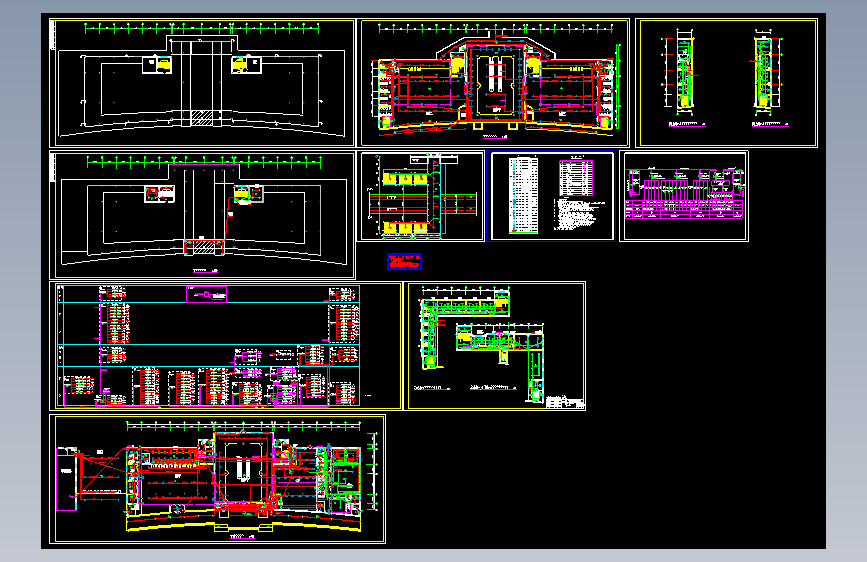Screen dimensions: 867x562
Task: Select the plan sheet with single red cable route
Action: coord(202,216)
